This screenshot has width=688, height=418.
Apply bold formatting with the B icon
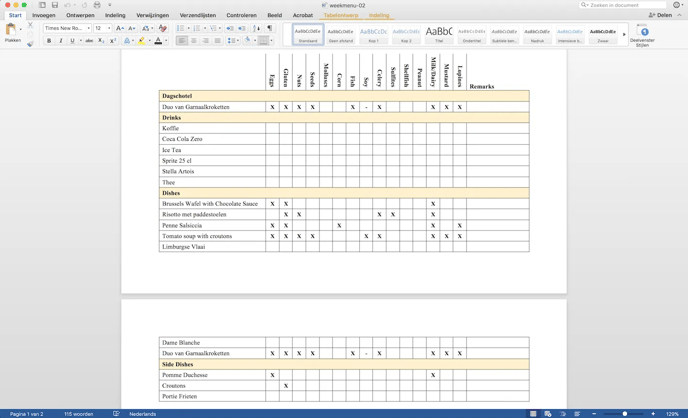coord(49,41)
